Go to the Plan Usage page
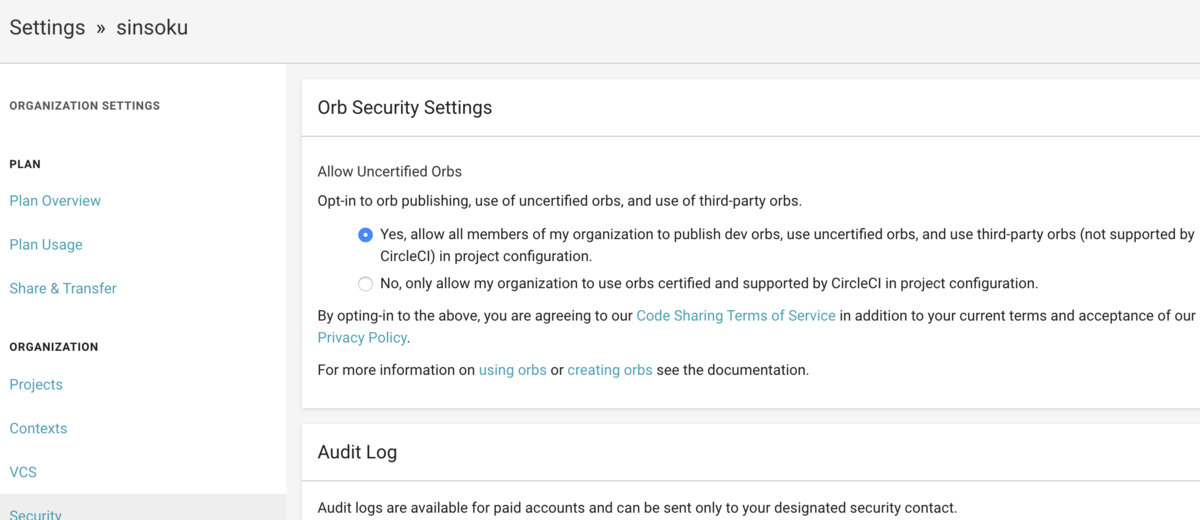 (46, 245)
